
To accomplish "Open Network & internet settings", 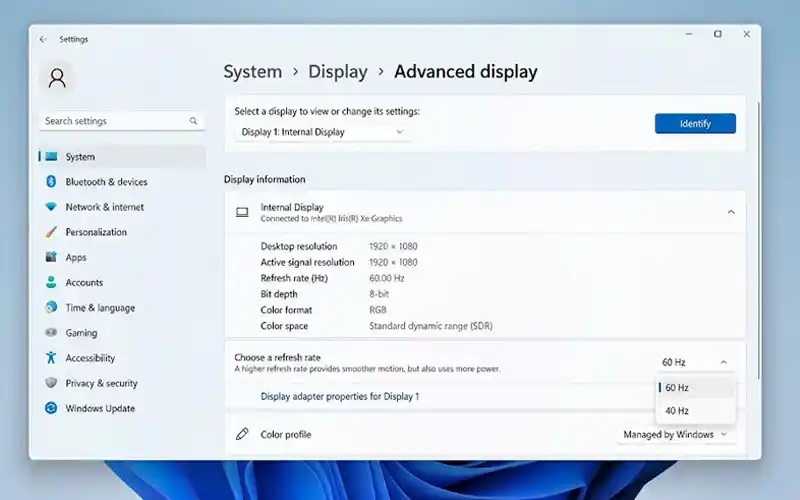I will click(x=122, y=207).
